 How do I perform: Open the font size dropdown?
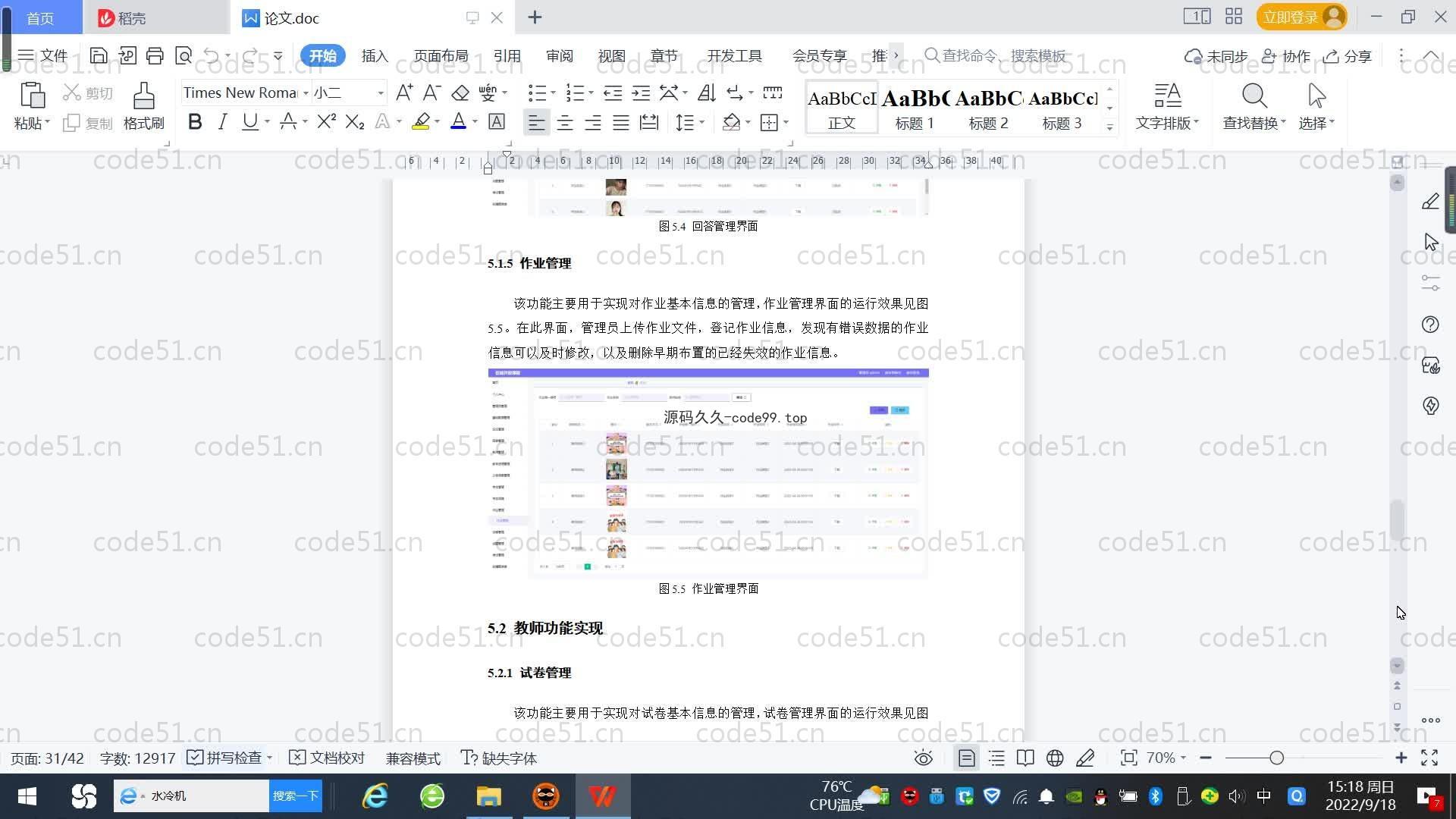click(381, 93)
